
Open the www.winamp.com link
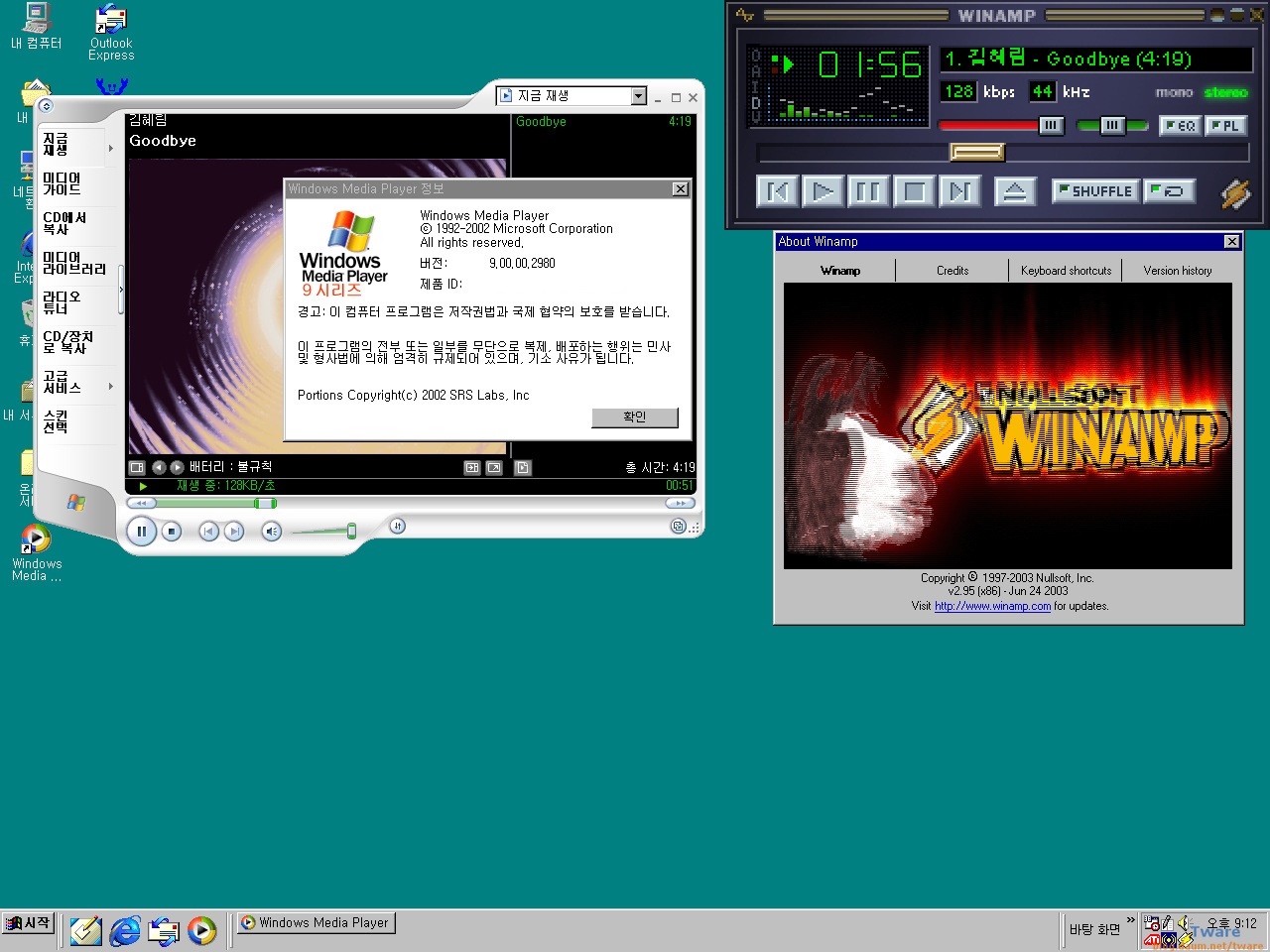[x=992, y=606]
